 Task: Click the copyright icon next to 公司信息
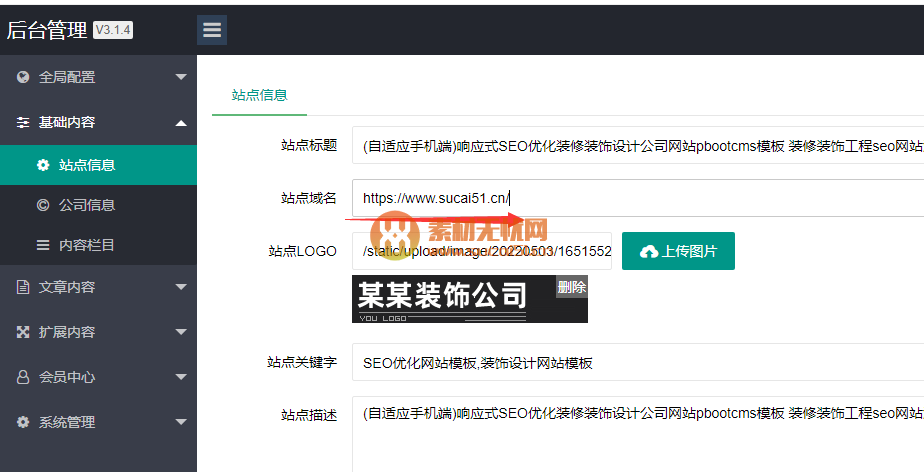coord(43,205)
